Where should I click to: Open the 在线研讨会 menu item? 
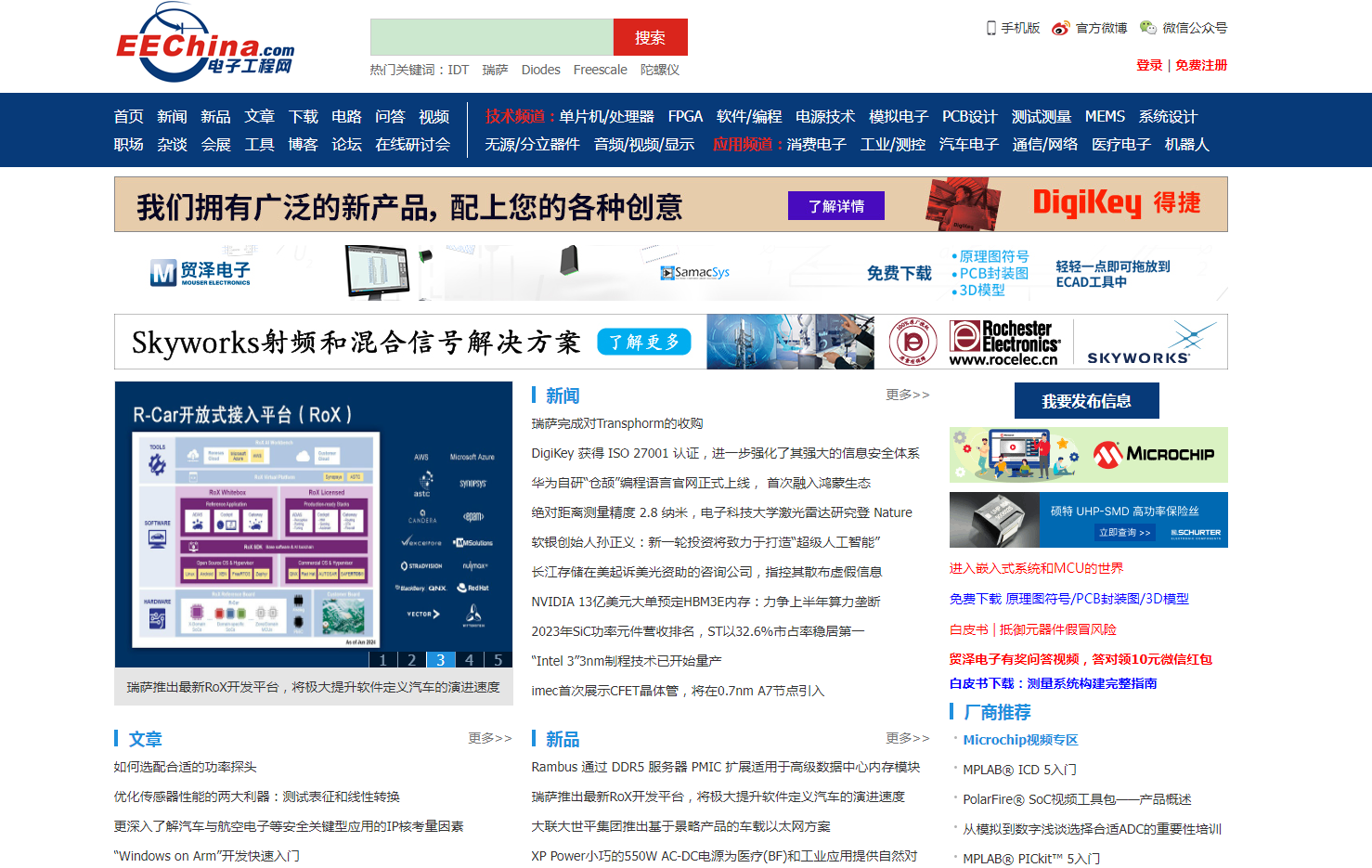tap(412, 144)
